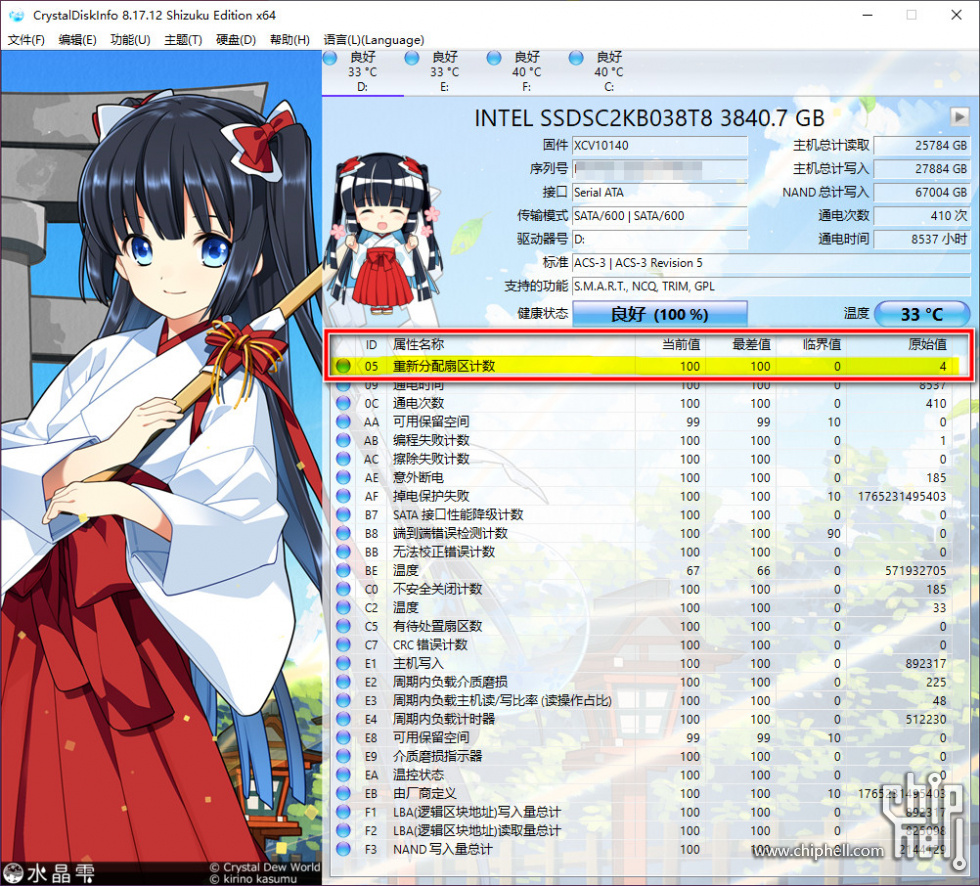
Task: Open the 编辑(E) menu
Action: (78, 40)
